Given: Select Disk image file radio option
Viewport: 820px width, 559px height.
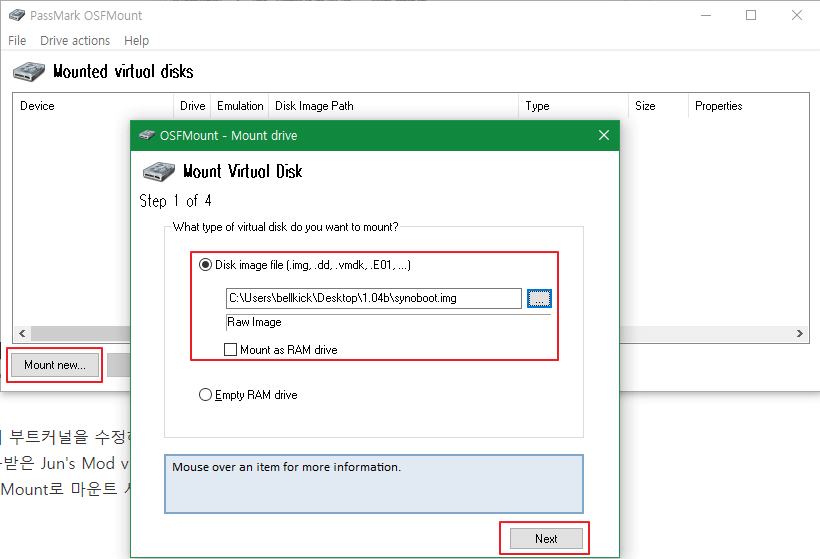Looking at the screenshot, I should pyautogui.click(x=206, y=265).
